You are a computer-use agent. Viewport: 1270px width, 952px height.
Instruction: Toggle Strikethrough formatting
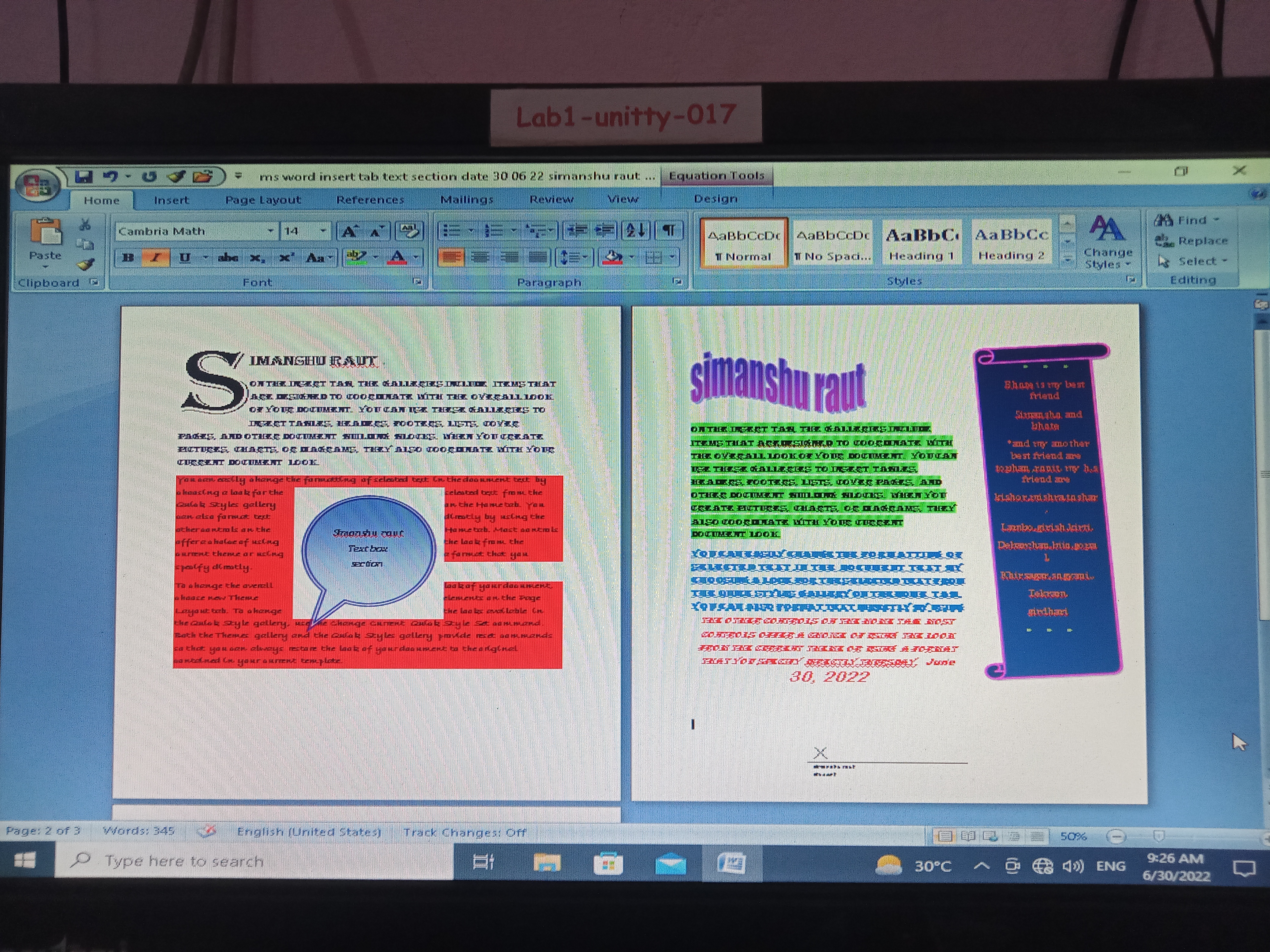[228, 258]
